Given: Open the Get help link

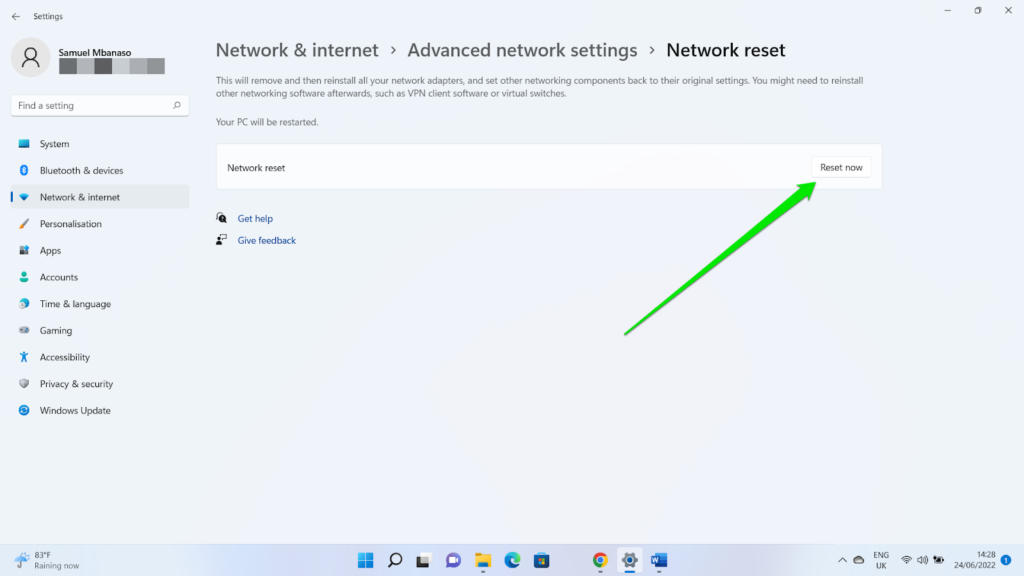Looking at the screenshot, I should tap(255, 218).
